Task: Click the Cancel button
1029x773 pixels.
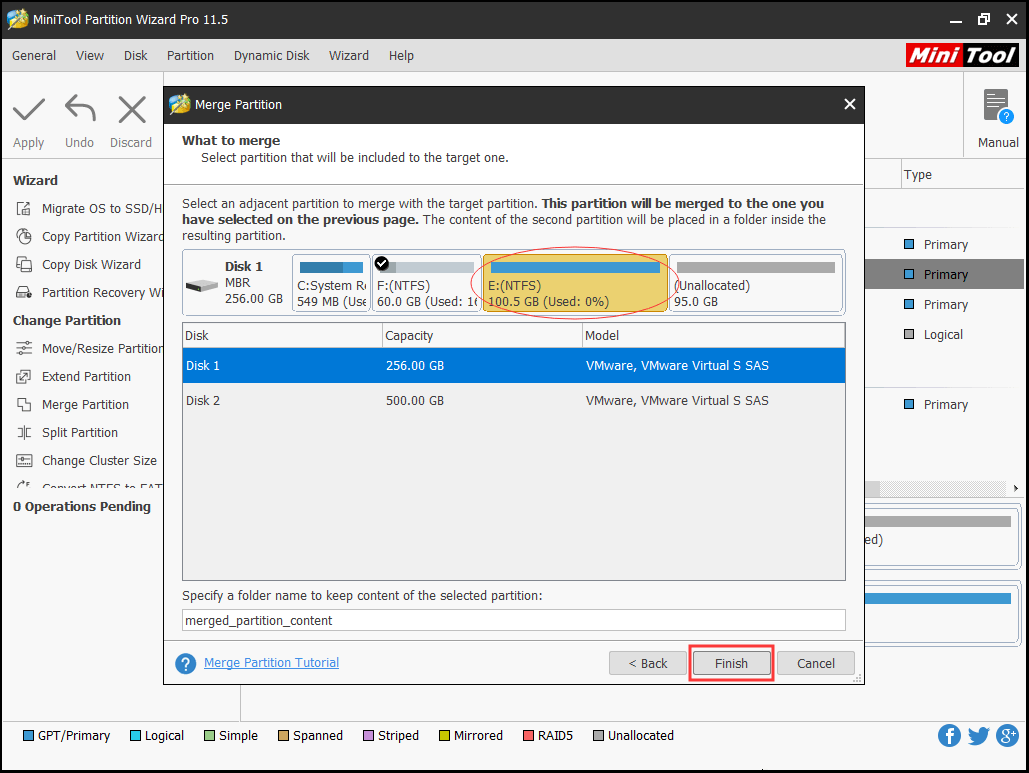Action: [x=816, y=663]
